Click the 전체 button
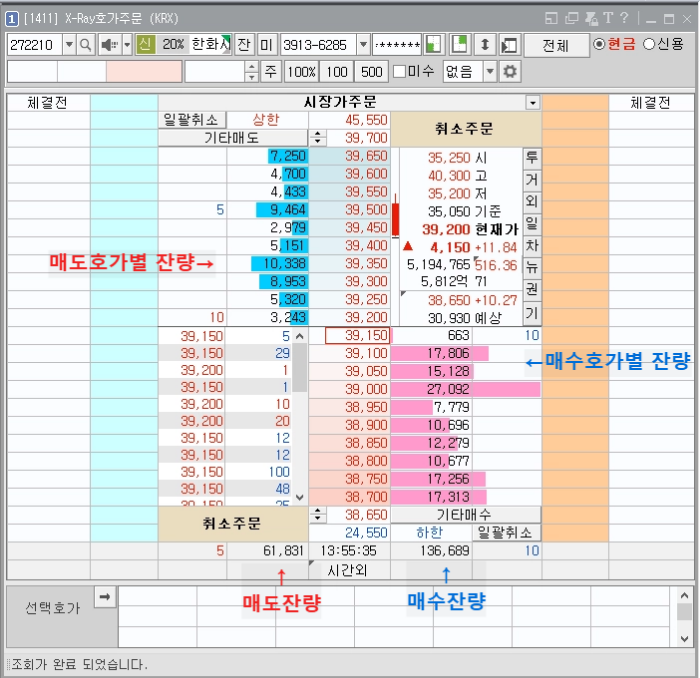Screen dimensions: 700x678 556,46
